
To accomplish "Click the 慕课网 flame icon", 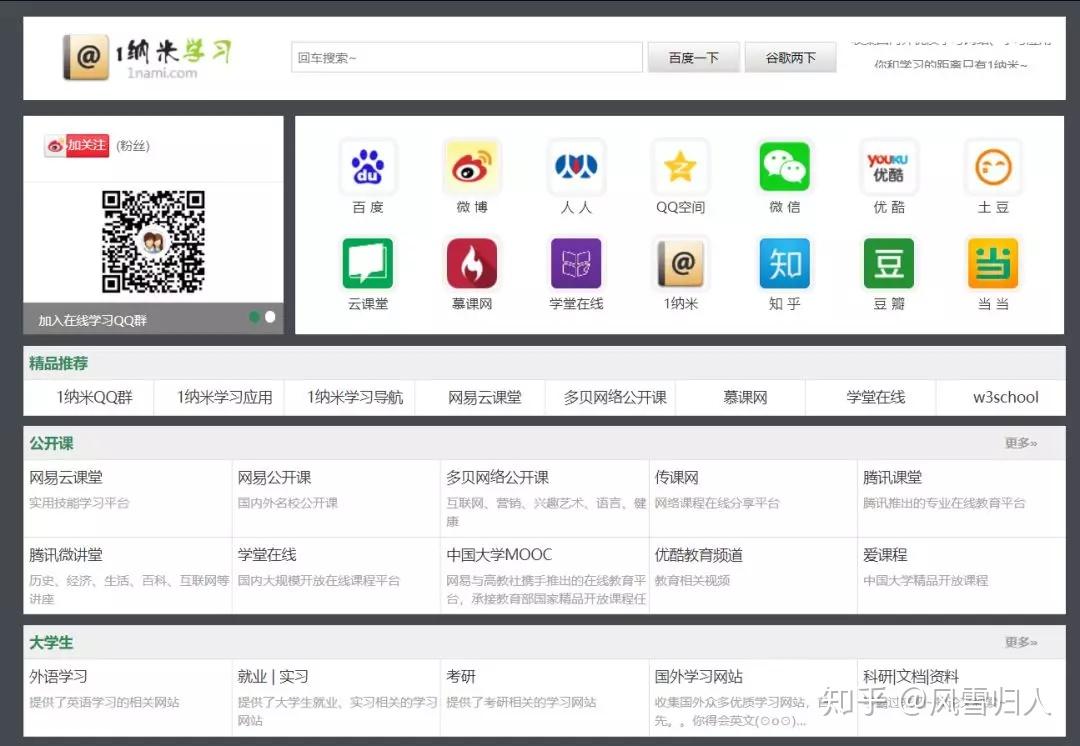I will click(472, 263).
